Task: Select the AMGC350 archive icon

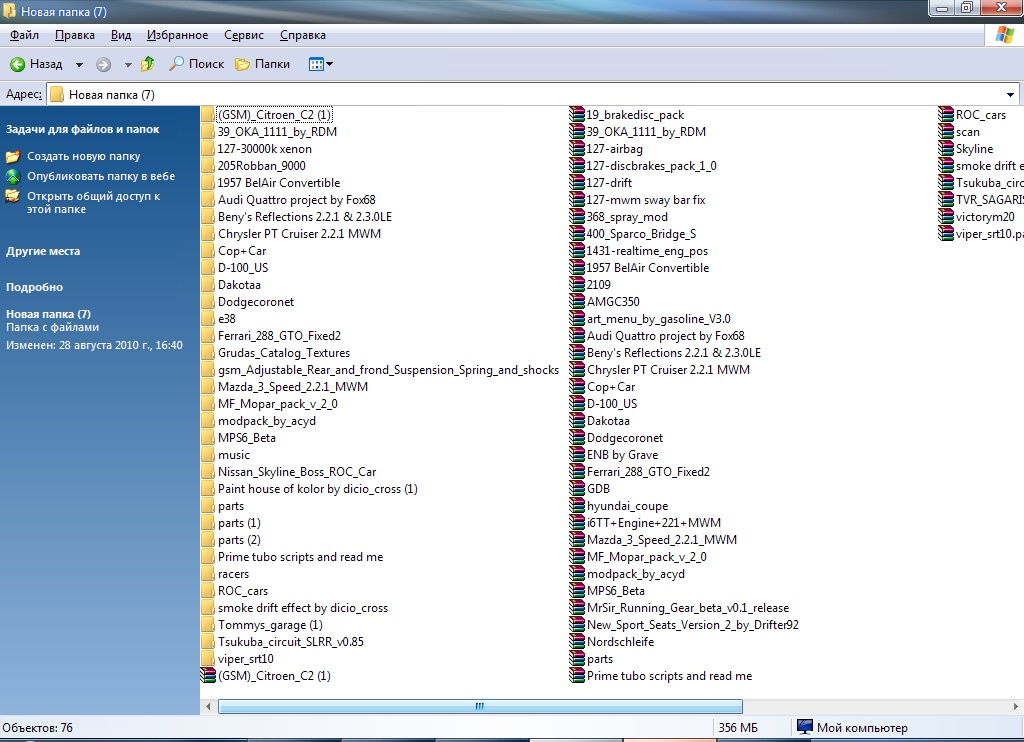Action: tap(577, 302)
